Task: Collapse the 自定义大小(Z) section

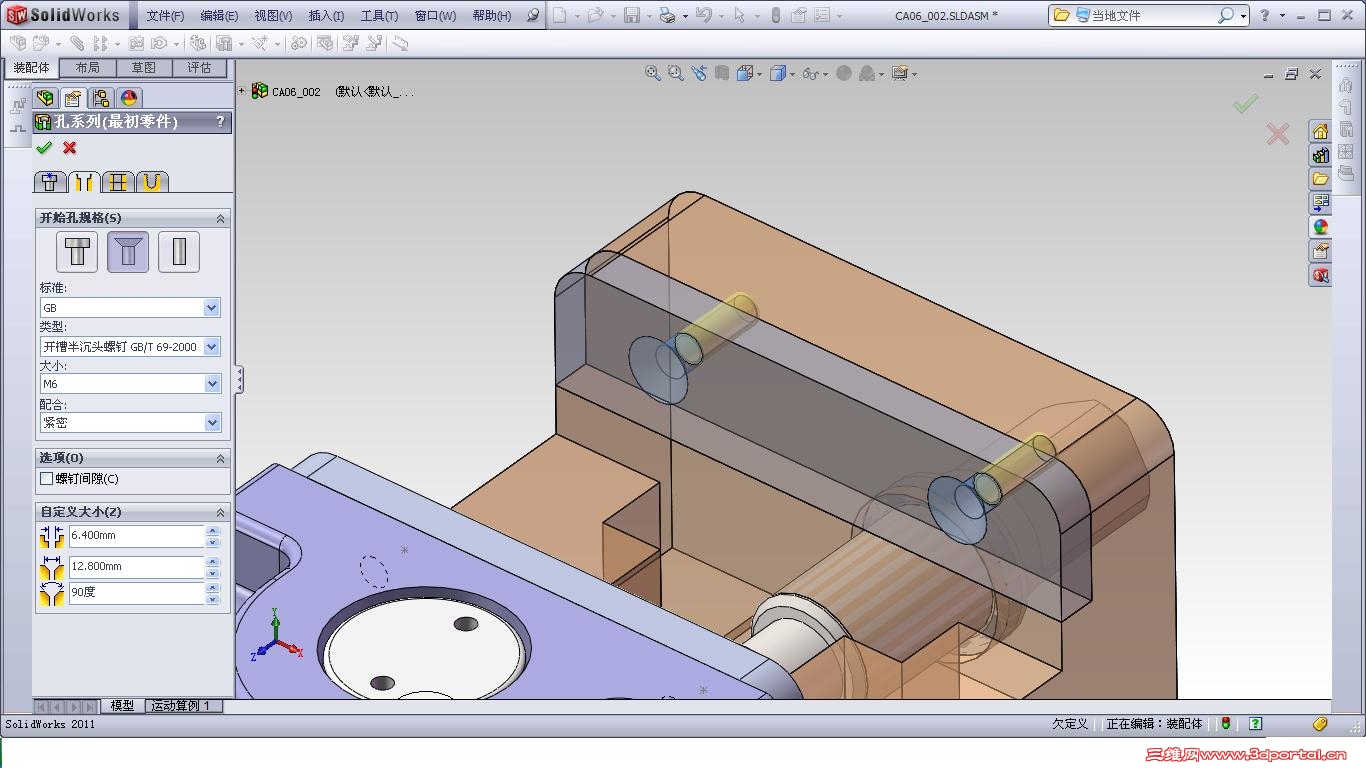Action: (221, 512)
